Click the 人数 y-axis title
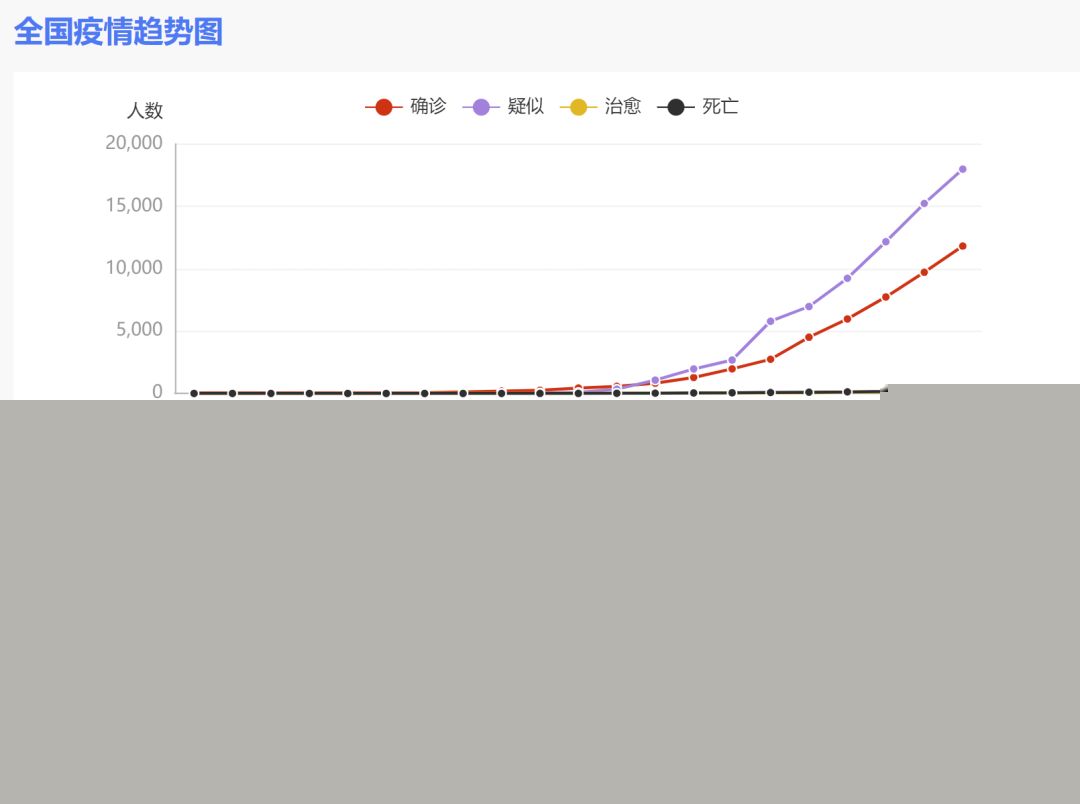Viewport: 1080px width, 804px height. pyautogui.click(x=144, y=110)
